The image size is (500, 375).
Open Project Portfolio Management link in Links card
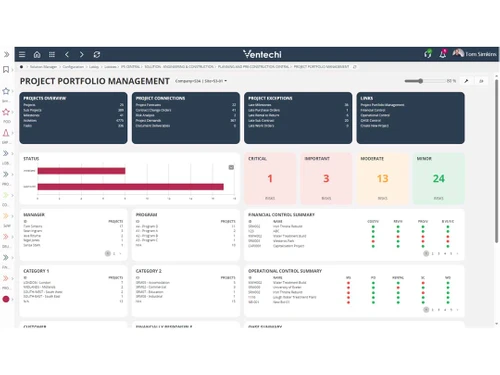[x=382, y=105]
